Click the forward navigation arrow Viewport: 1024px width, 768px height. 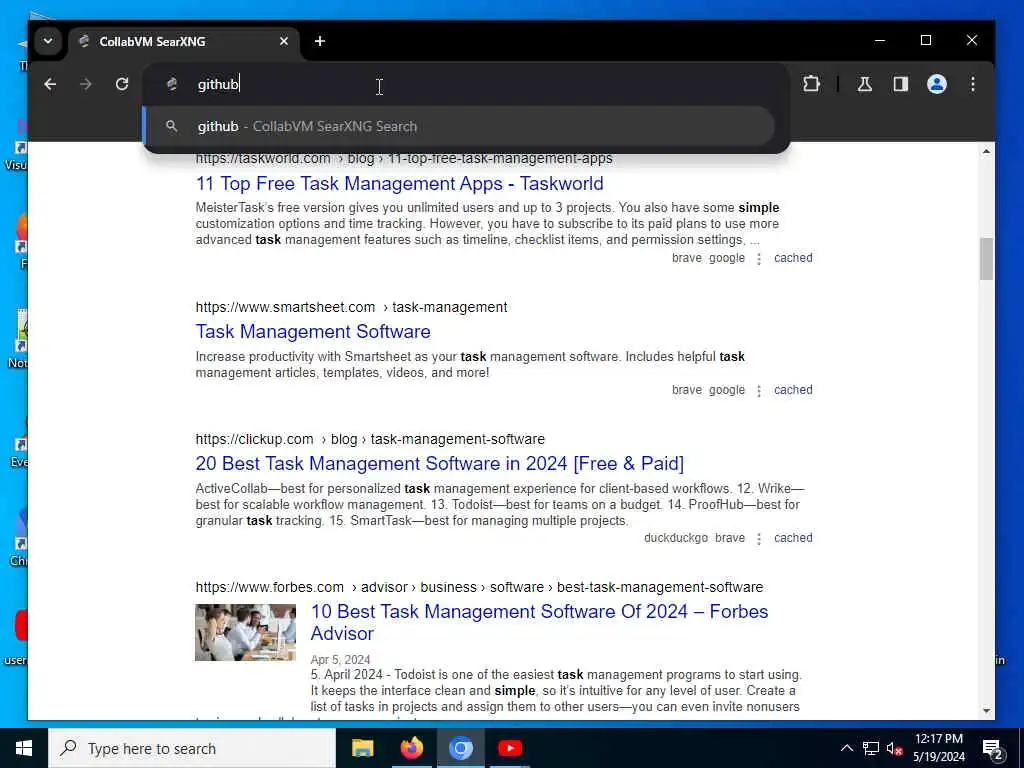click(x=86, y=84)
